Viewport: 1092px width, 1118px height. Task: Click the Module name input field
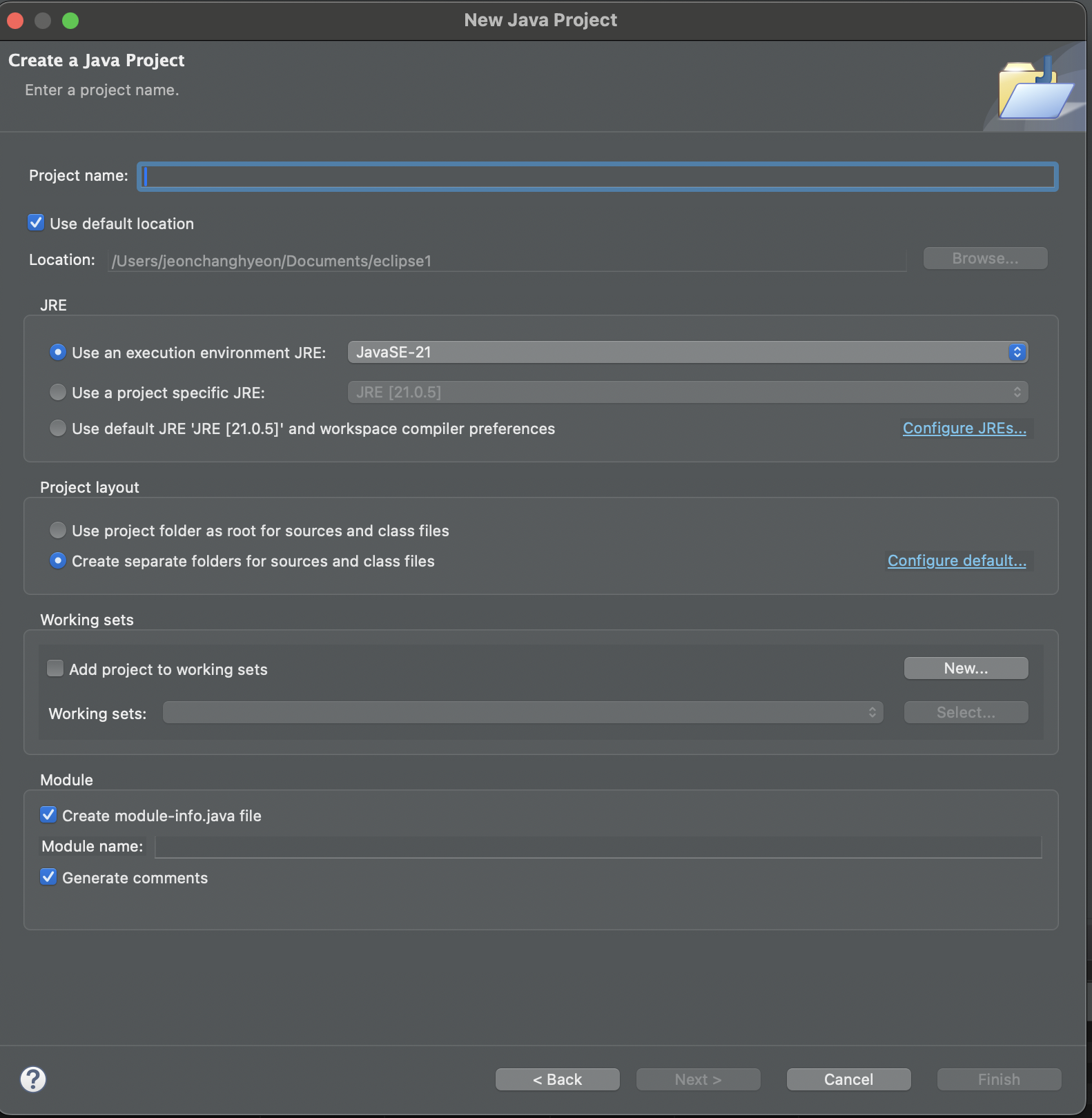(598, 847)
